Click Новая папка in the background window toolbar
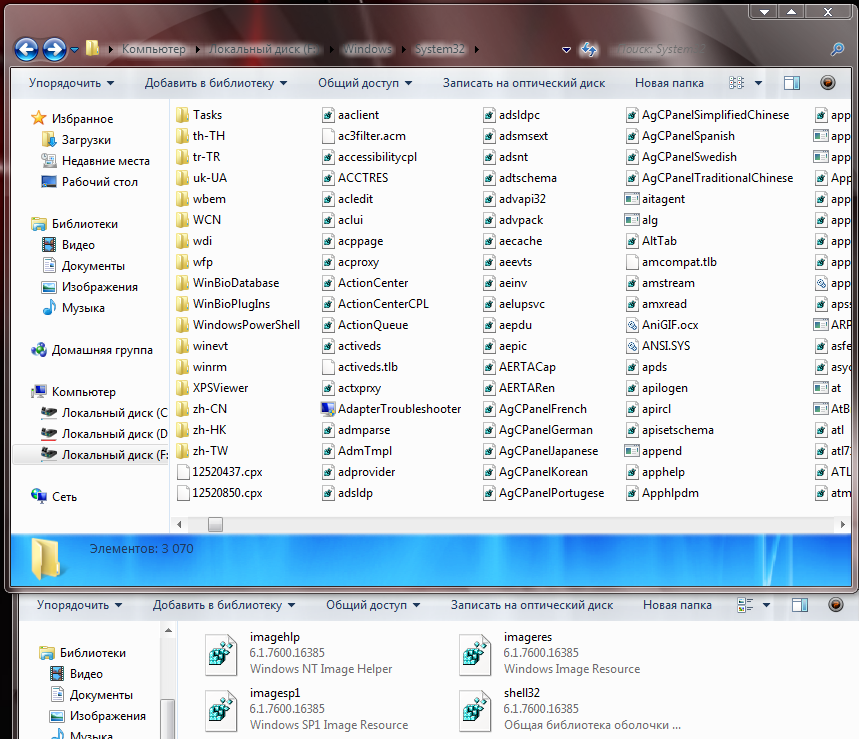This screenshot has height=739, width=859. pyautogui.click(x=677, y=605)
